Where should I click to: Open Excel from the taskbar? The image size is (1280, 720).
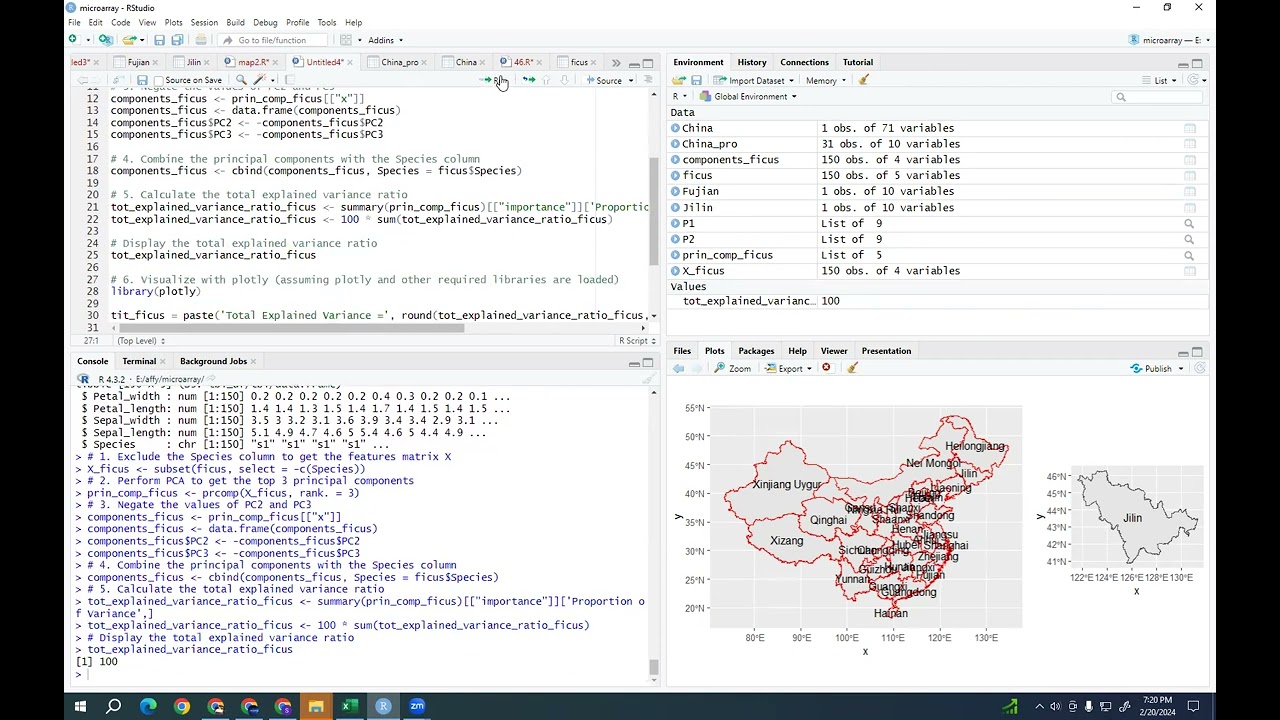point(349,706)
